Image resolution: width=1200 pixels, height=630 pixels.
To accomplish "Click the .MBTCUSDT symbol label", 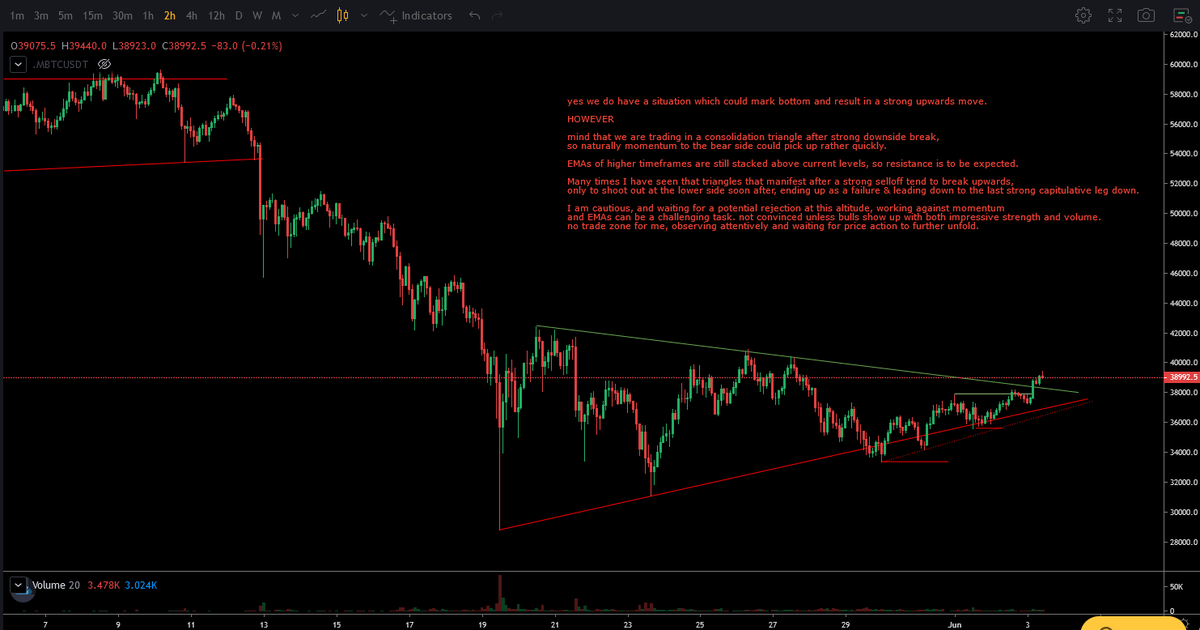I will pyautogui.click(x=61, y=64).
